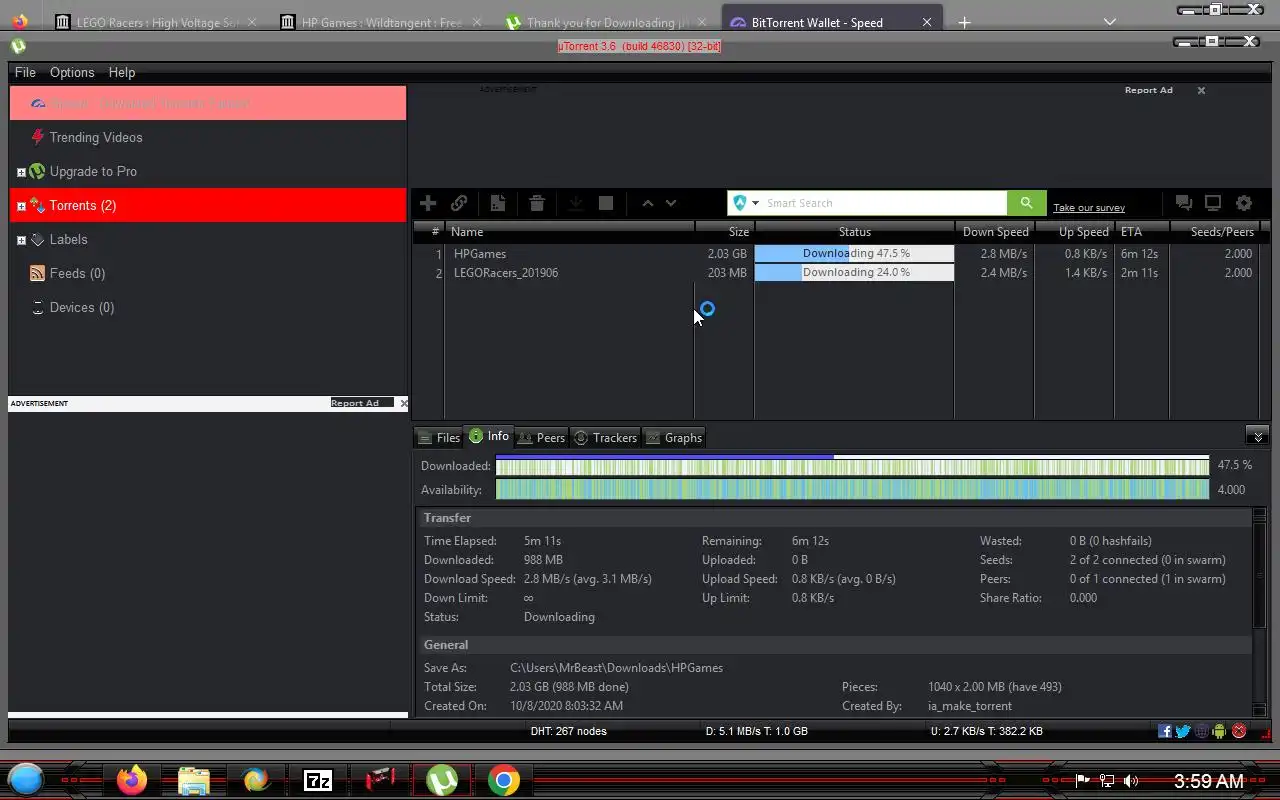Screen dimensions: 1280x800
Task: Click the DHT: 267 nodes status text
Action: click(x=568, y=731)
